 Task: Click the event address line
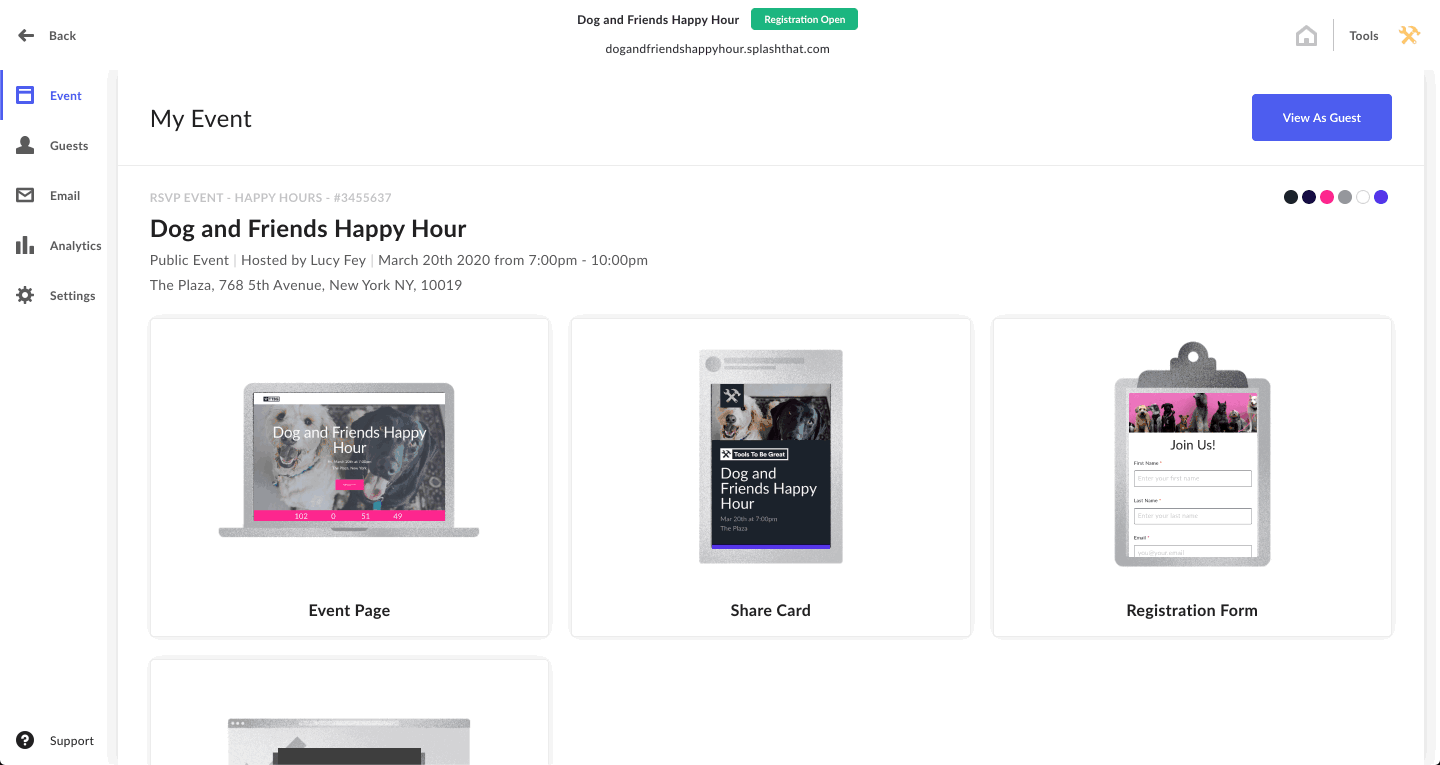coord(306,285)
